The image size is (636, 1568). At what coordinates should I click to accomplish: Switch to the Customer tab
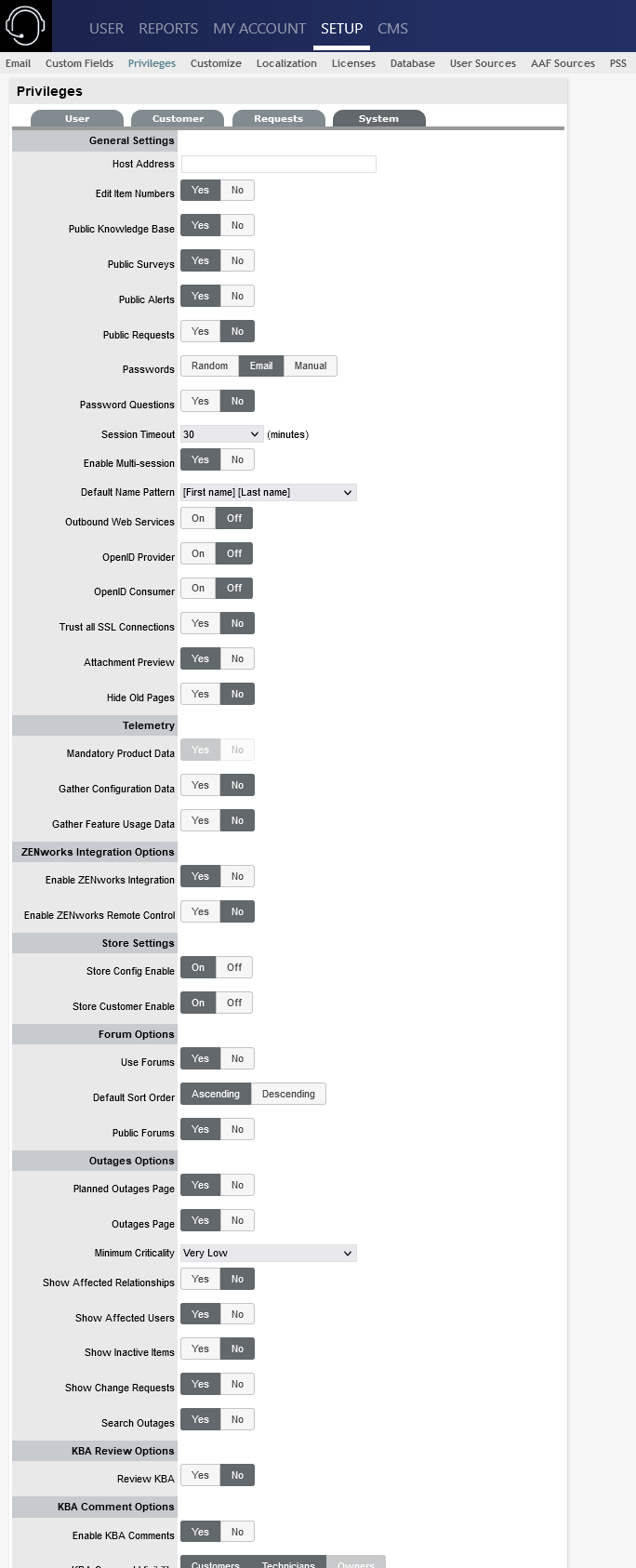click(178, 118)
